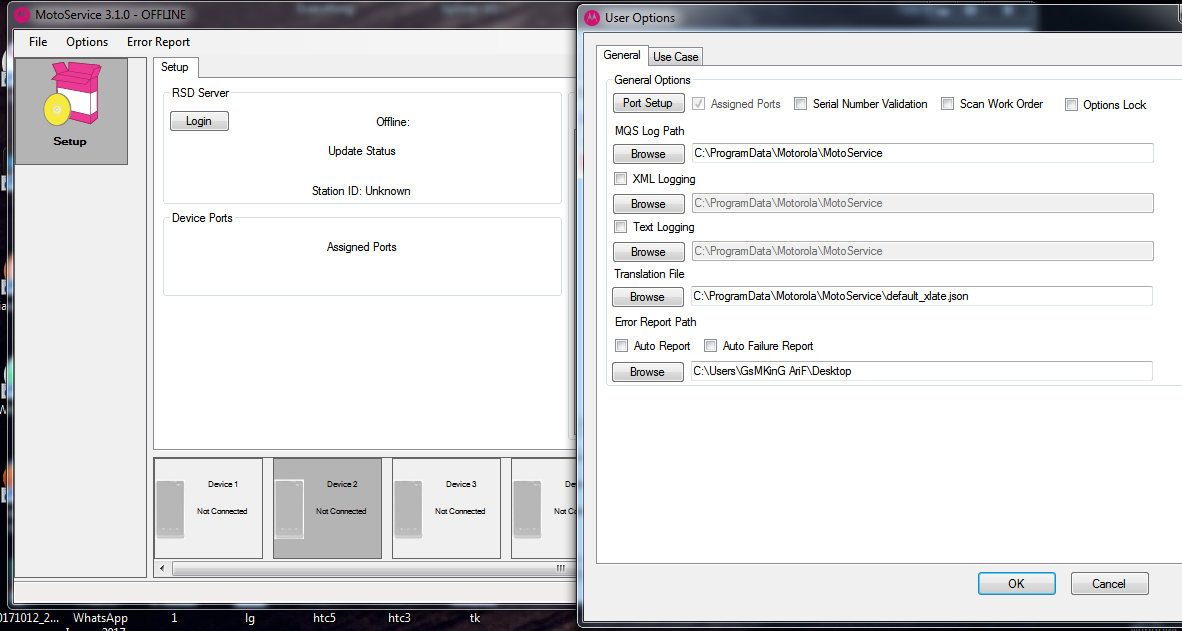Screen dimensions: 1182x631
Task: Click OK in User Options dialog
Action: 1016,584
